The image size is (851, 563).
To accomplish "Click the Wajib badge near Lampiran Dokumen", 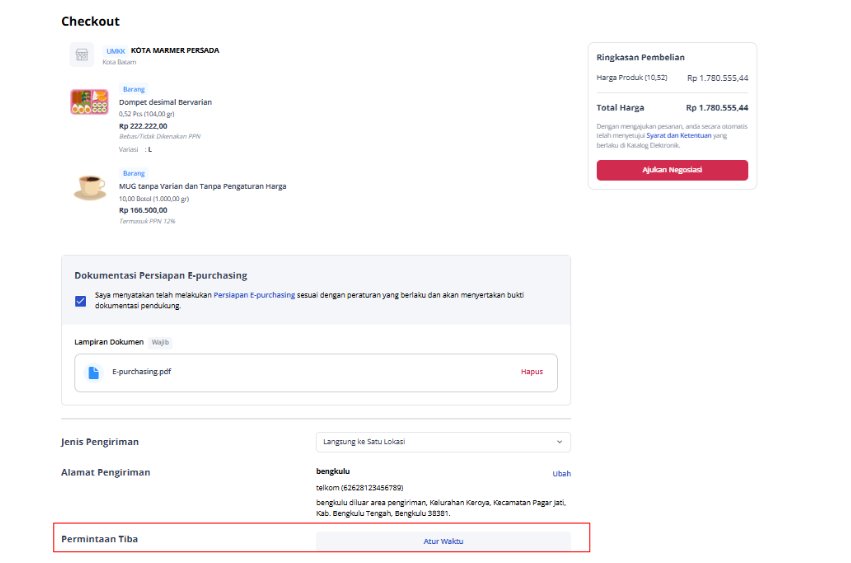I will pyautogui.click(x=160, y=342).
